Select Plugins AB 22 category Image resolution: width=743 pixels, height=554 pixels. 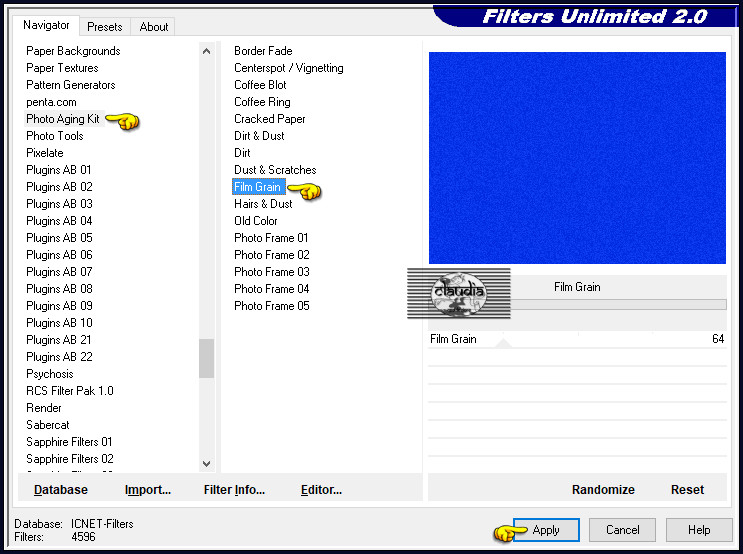coord(59,357)
